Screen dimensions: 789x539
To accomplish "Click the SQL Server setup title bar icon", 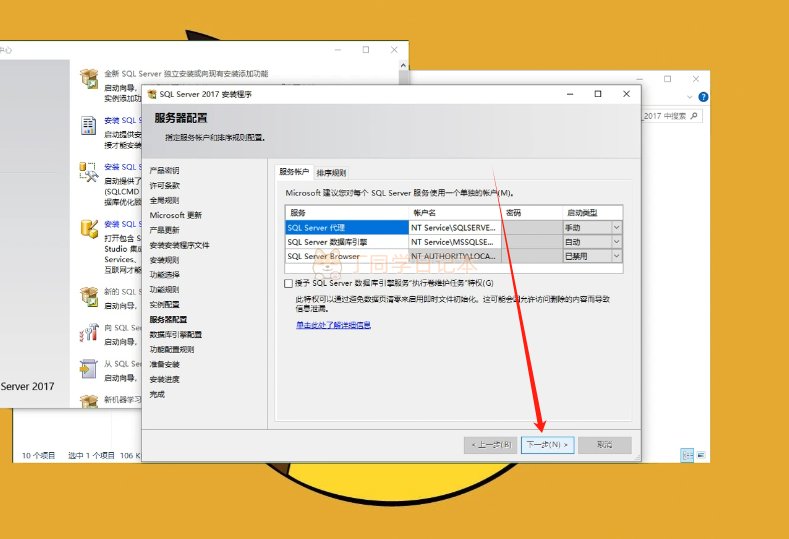I will tap(152, 94).
